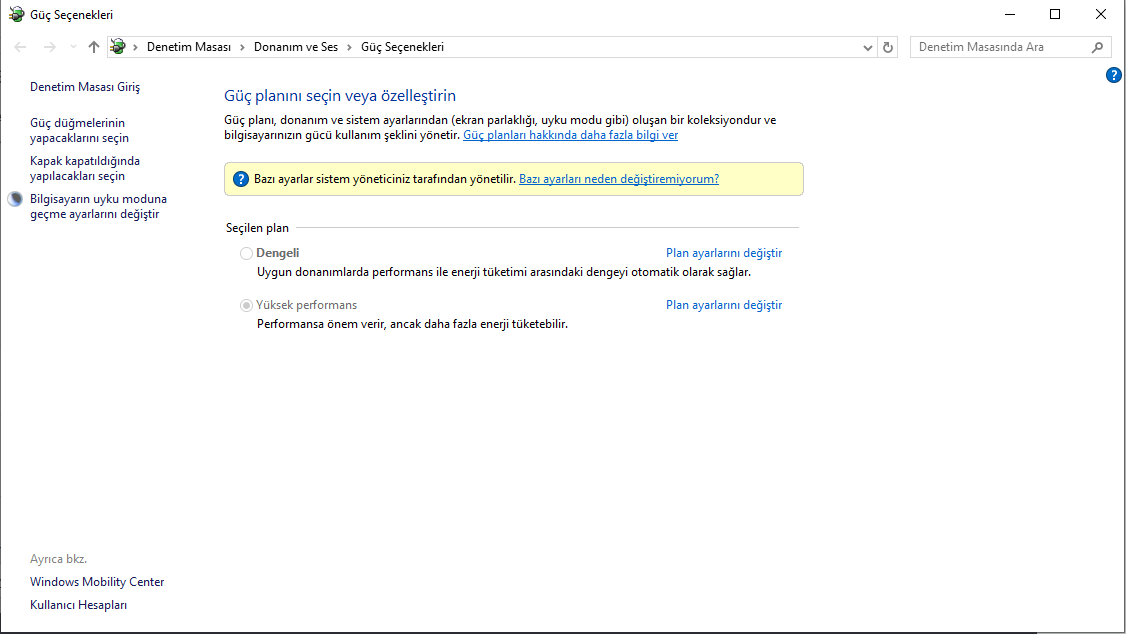1126x634 pixels.
Task: Expand chevron before Denetim Masası breadcrumb
Action: pos(135,47)
